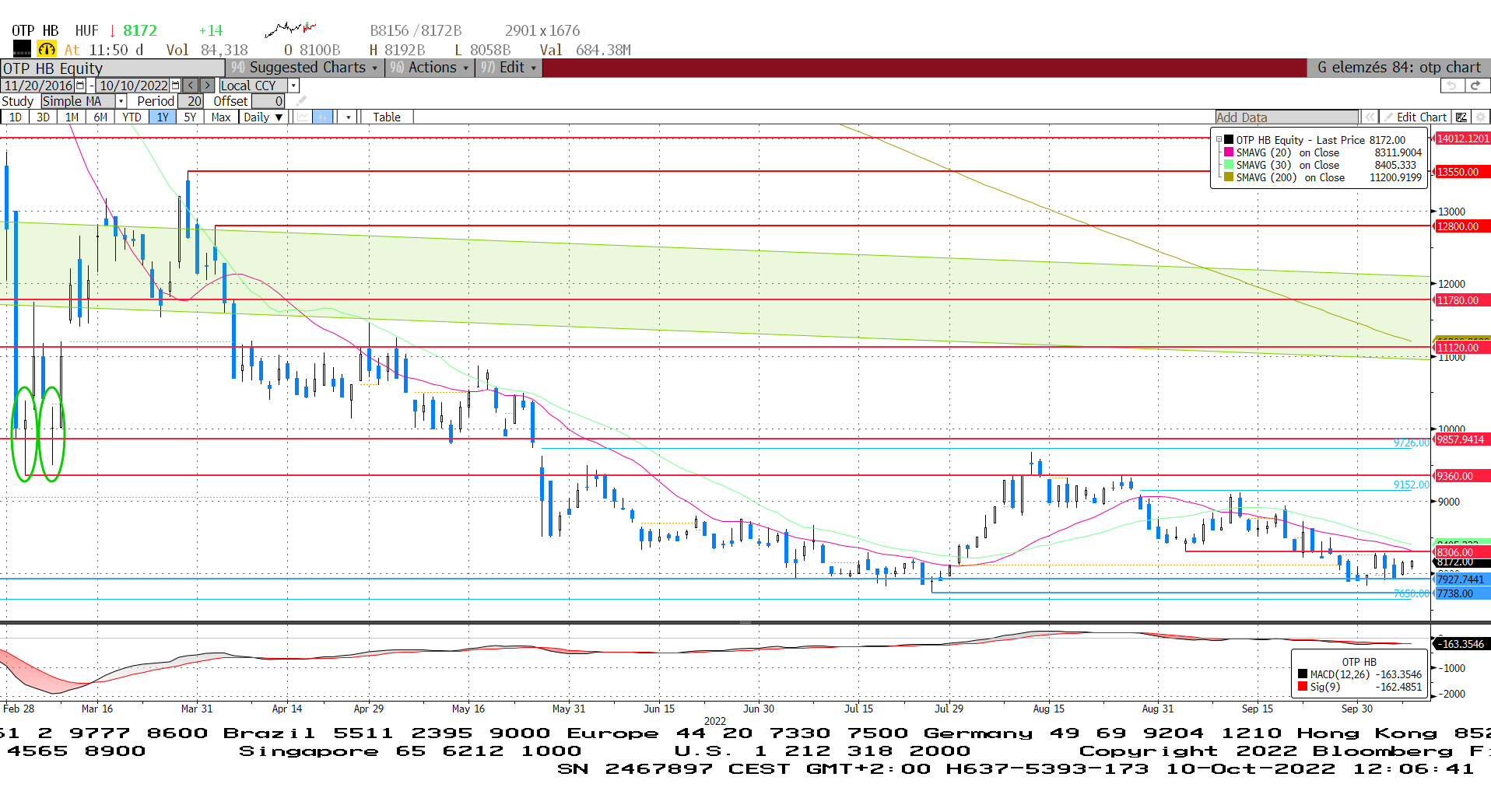Expand Actions menu
The width and height of the screenshot is (1491, 812).
[430, 68]
